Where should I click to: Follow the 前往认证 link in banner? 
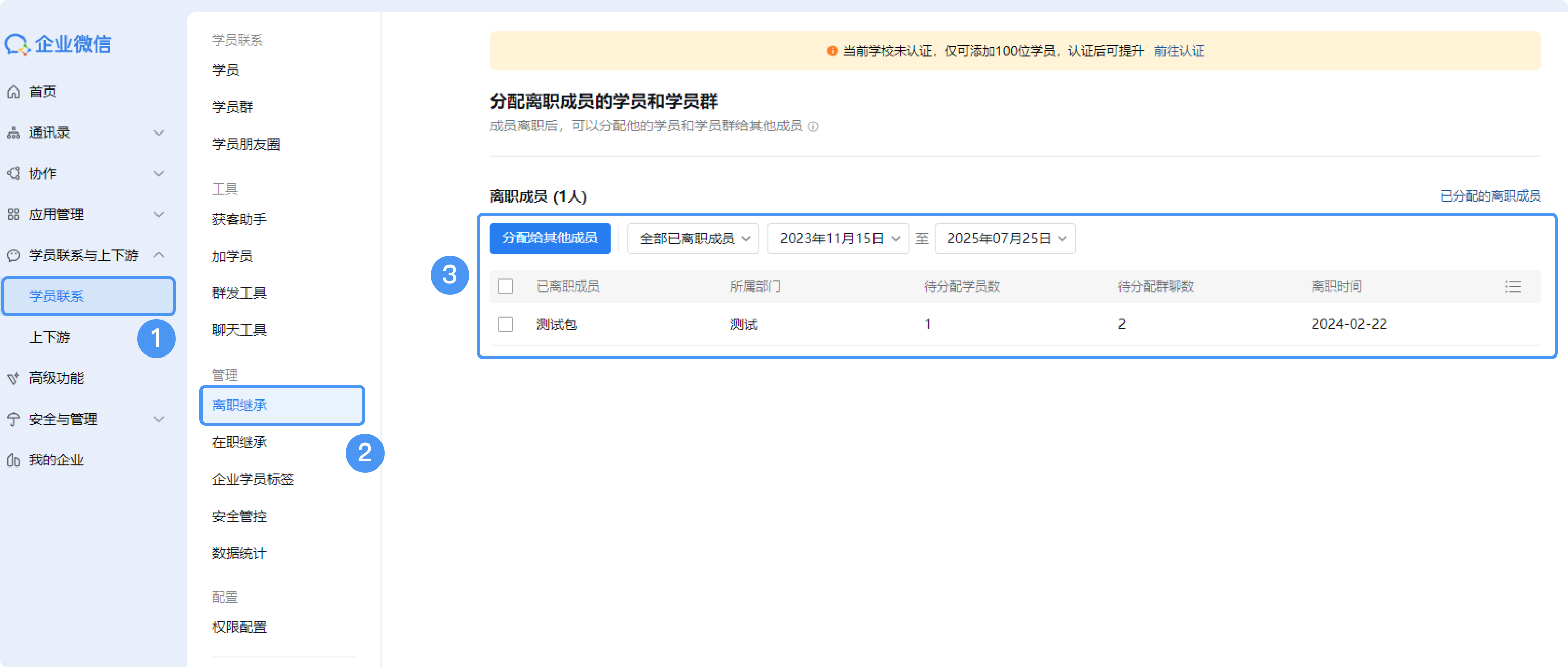tap(1179, 51)
